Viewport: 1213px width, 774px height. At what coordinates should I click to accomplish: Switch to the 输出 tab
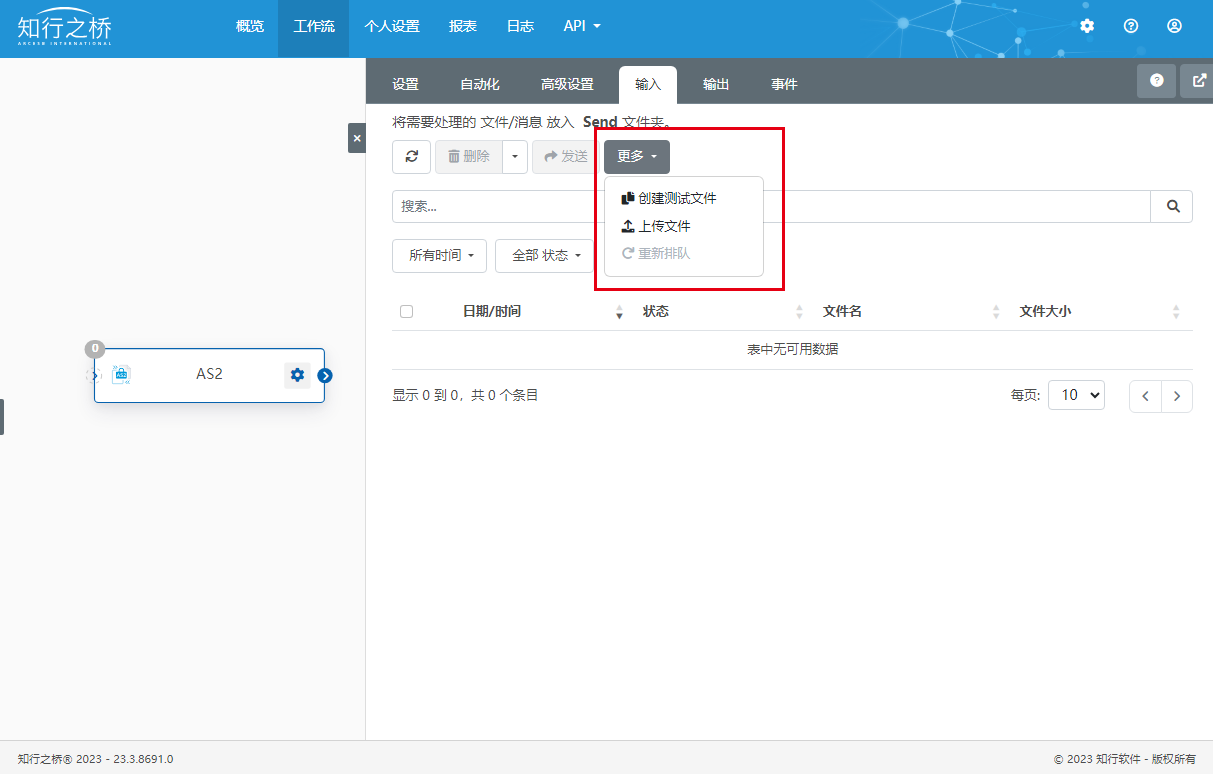pos(716,85)
